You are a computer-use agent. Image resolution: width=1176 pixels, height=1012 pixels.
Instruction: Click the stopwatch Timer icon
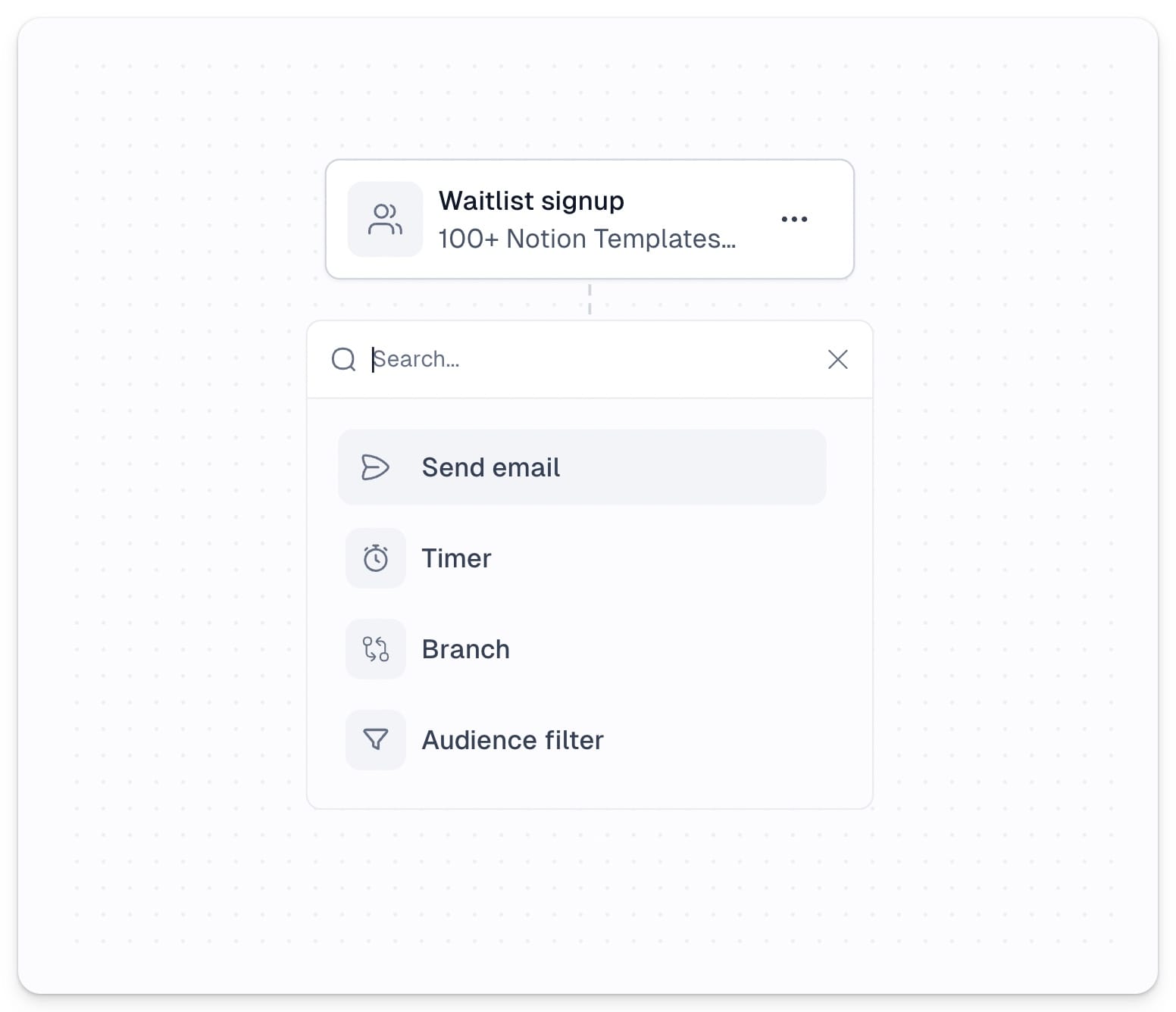(x=376, y=558)
